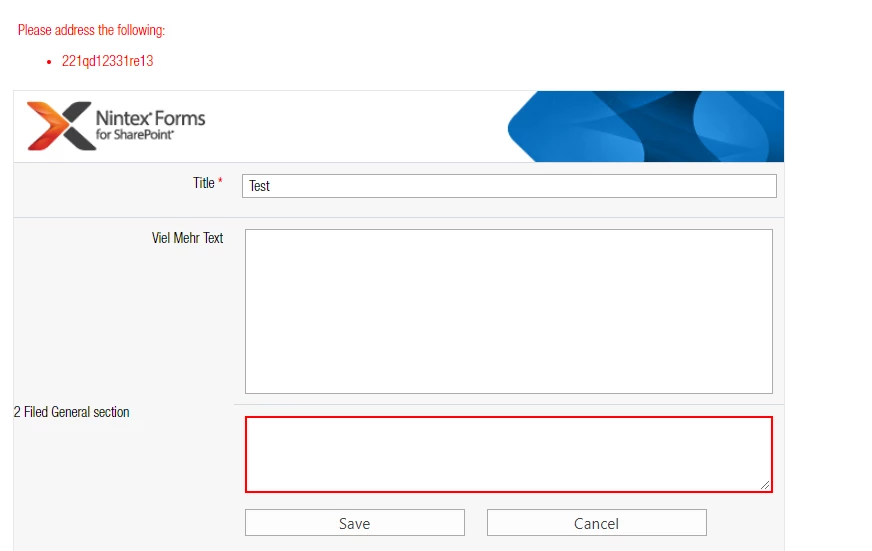The image size is (872, 551).
Task: Click the "Please address the following:" message
Action: coord(91,30)
